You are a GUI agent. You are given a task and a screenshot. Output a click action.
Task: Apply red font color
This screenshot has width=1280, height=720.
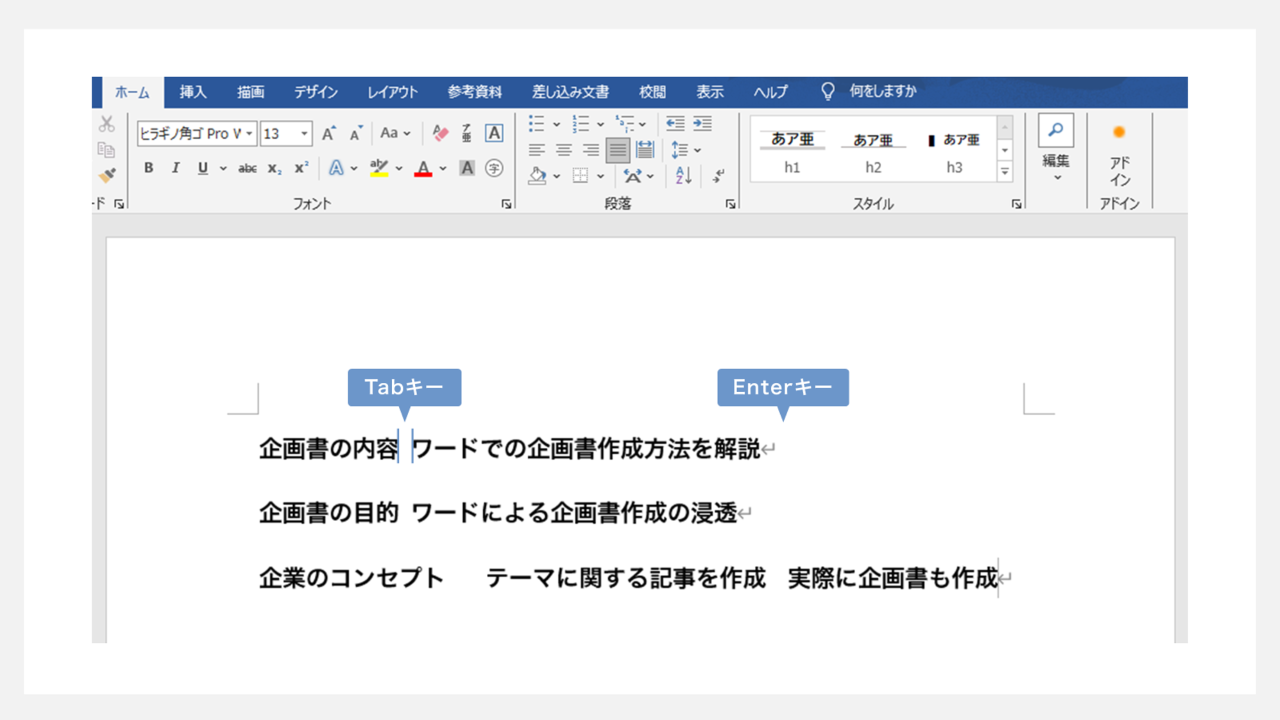pos(423,168)
